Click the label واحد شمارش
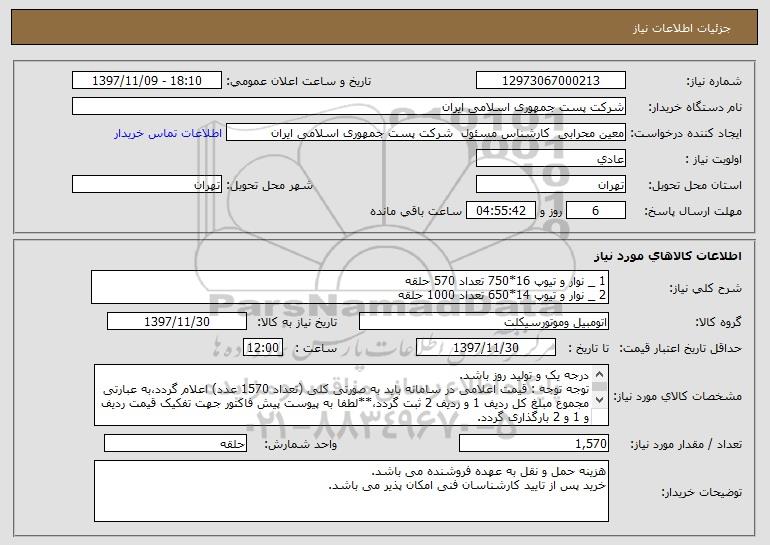770x545 pixels. [301, 444]
